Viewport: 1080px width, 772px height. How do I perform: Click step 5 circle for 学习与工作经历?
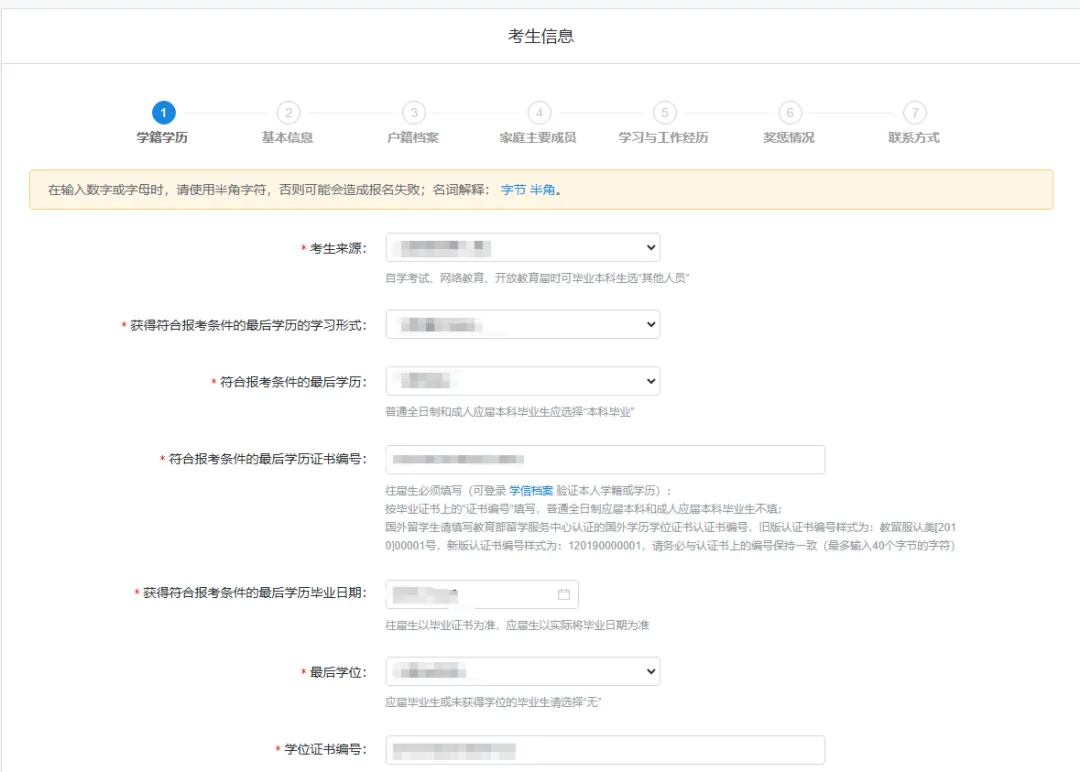click(665, 112)
